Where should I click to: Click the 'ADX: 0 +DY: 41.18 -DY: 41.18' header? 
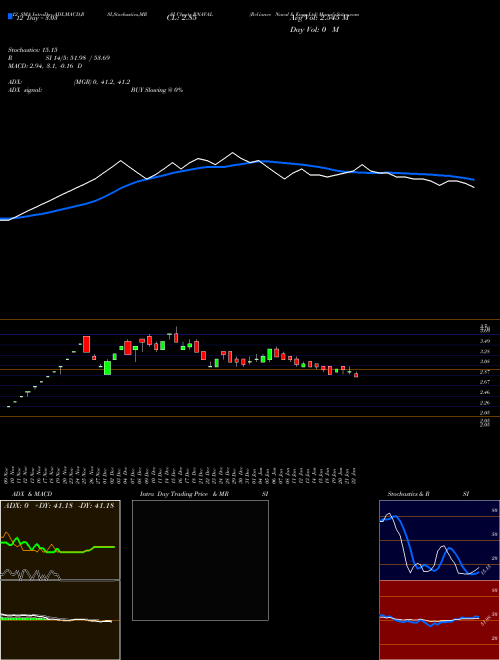tap(59, 506)
